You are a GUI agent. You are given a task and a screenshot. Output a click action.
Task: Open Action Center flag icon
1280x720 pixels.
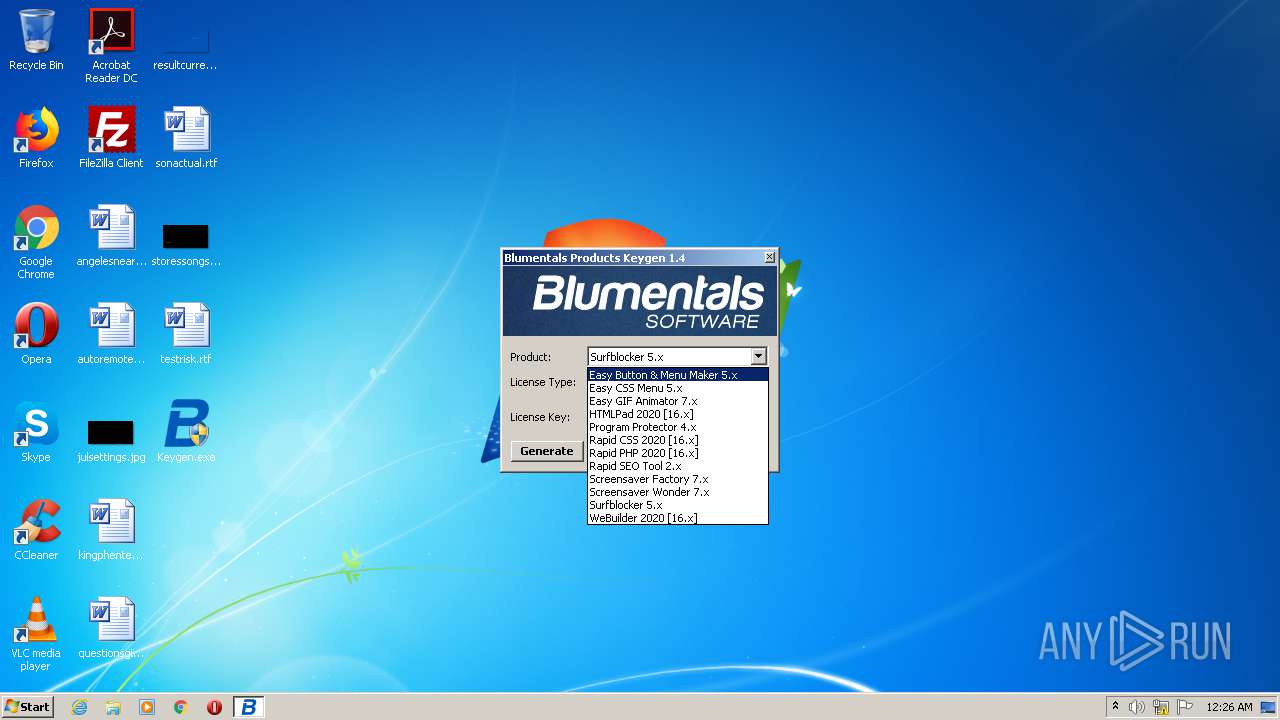pos(1185,707)
